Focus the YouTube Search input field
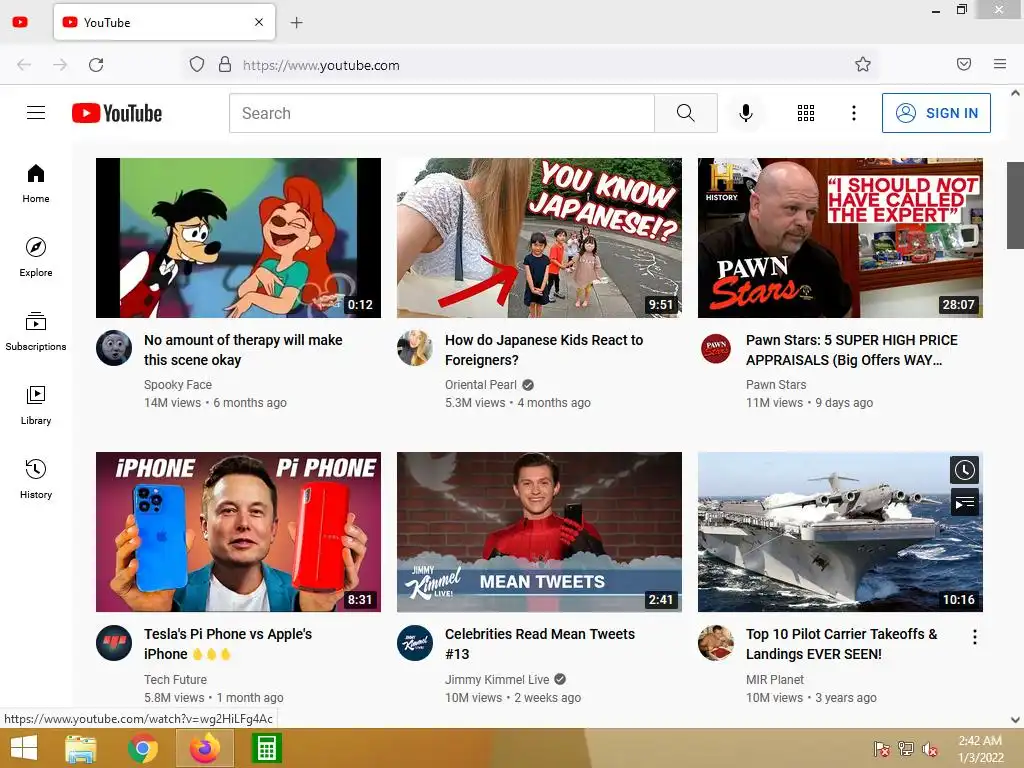Screen dimensions: 1024x768 (x=442, y=113)
